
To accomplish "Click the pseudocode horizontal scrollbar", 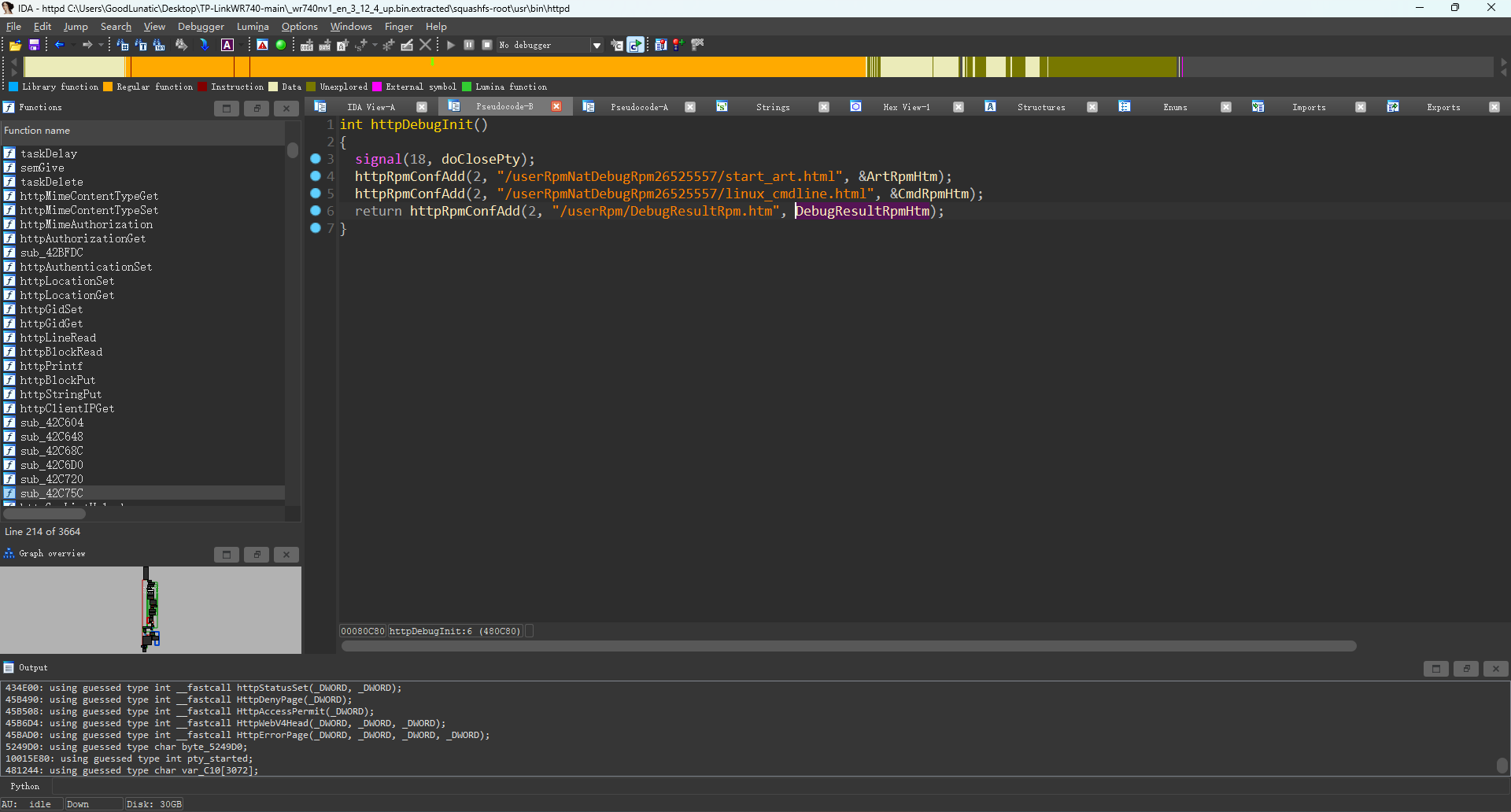I will [848, 646].
